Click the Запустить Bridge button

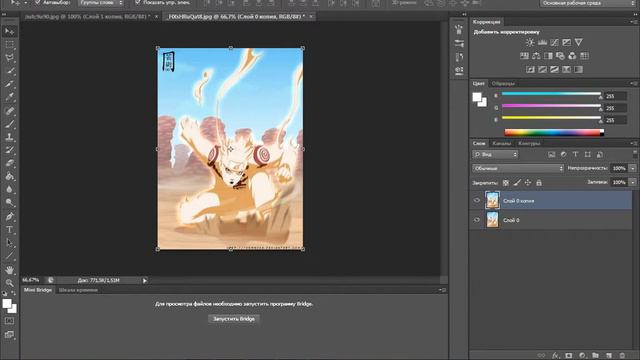pos(234,319)
